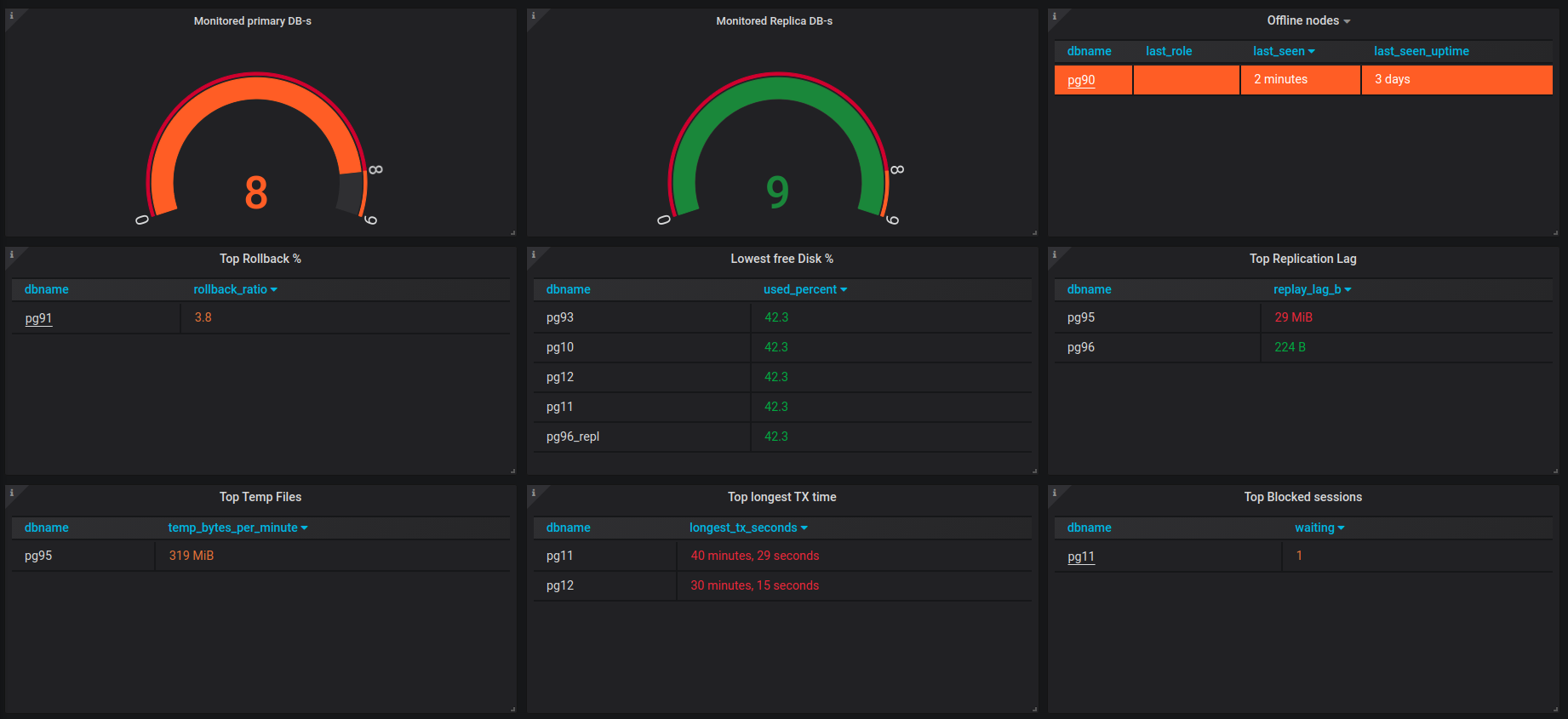Viewport: 1568px width, 719px height.
Task: Click info icon on Monitored primary DB-s panel
Action: 12,16
